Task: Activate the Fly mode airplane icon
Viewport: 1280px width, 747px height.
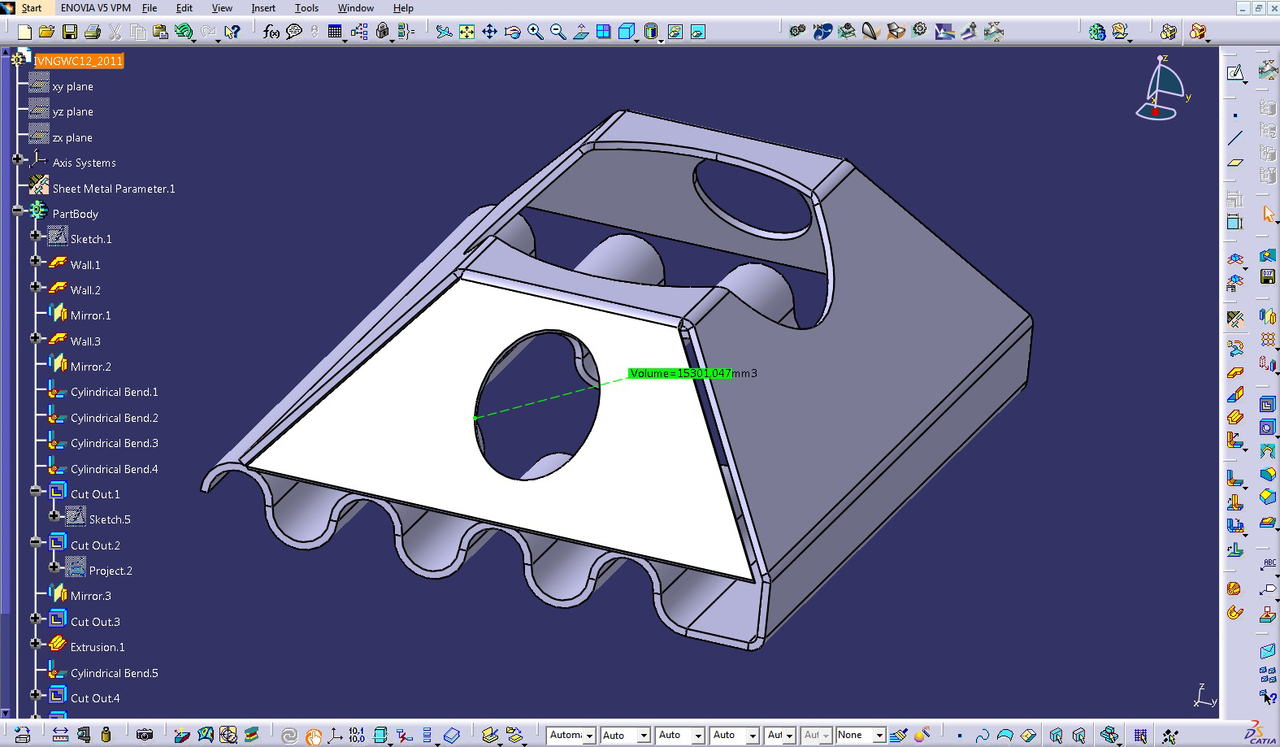Action: [444, 32]
